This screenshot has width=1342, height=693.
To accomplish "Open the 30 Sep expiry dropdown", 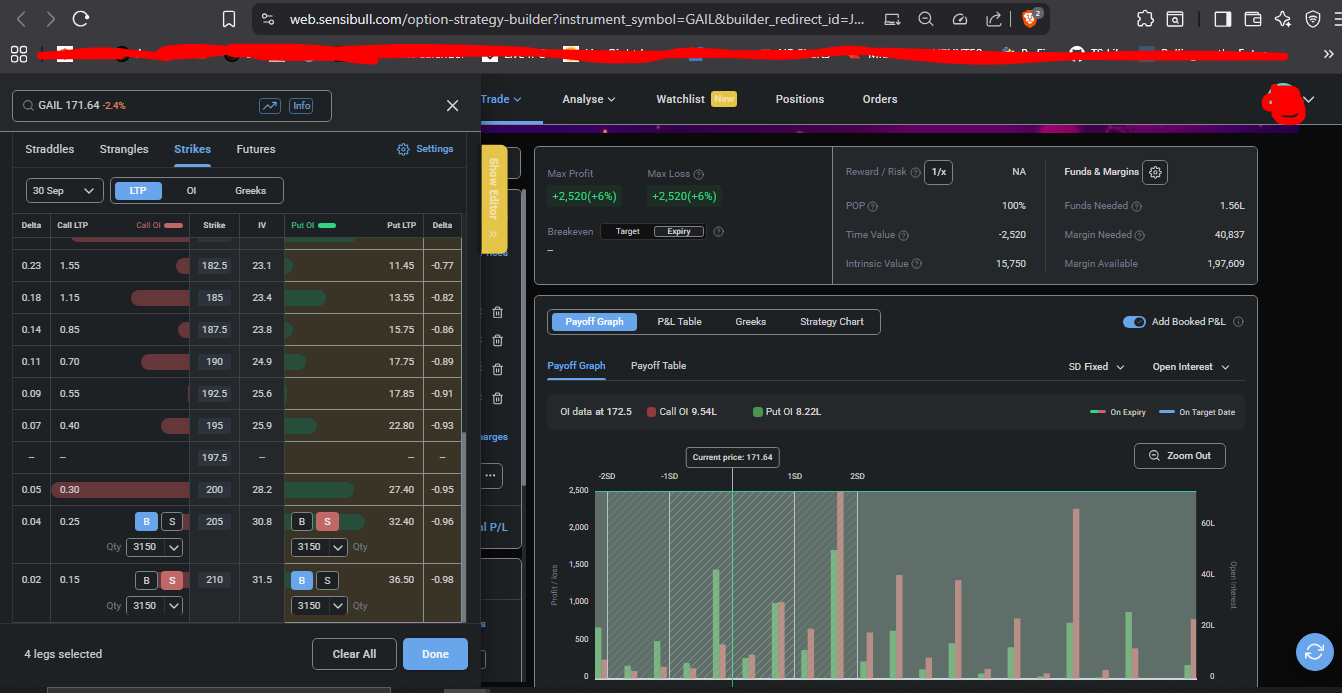I will pos(64,191).
